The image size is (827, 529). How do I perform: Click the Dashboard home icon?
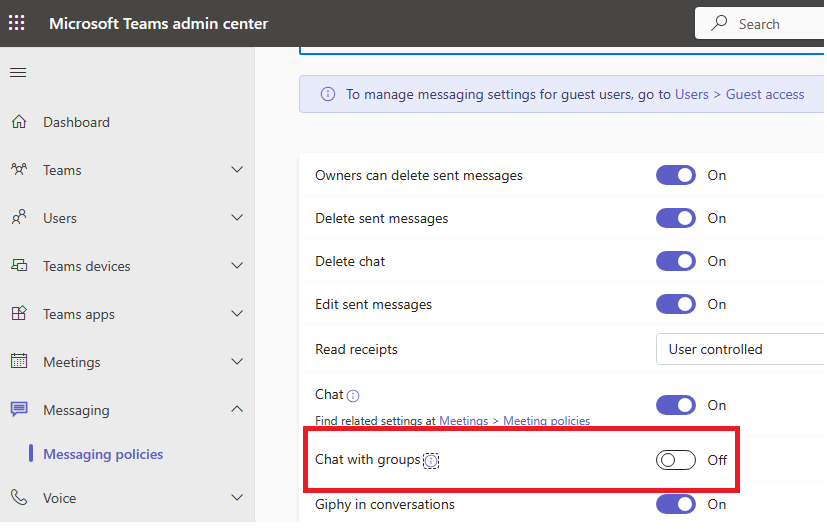pos(19,122)
